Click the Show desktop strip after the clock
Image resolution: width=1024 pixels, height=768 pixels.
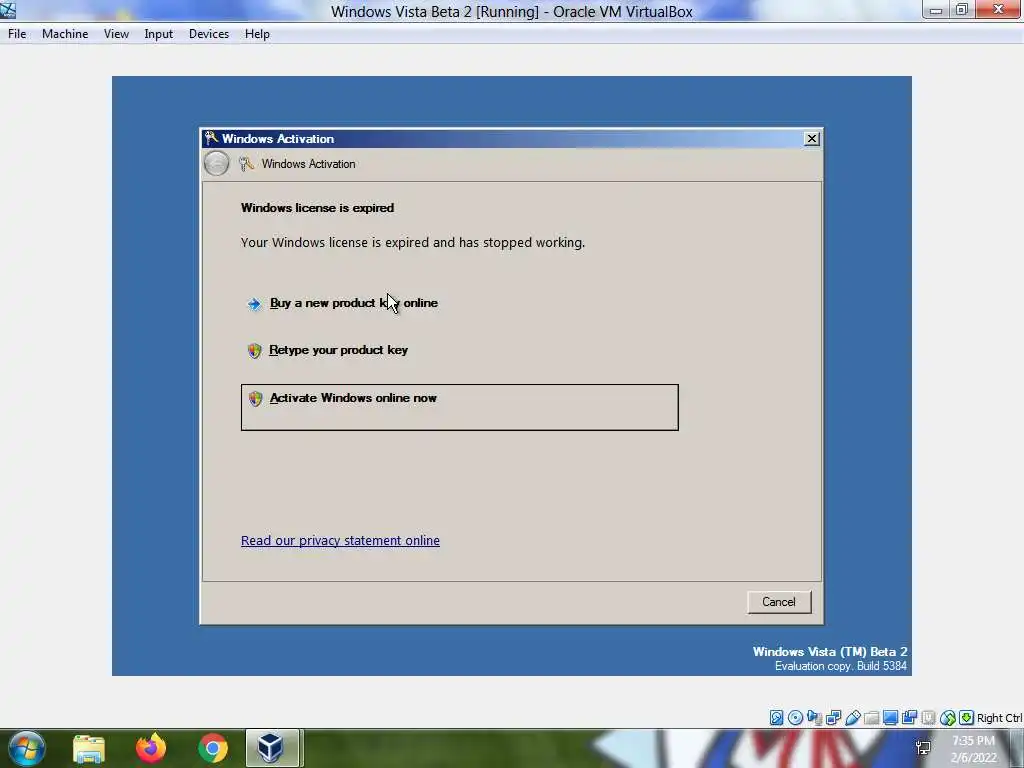pos(1017,749)
